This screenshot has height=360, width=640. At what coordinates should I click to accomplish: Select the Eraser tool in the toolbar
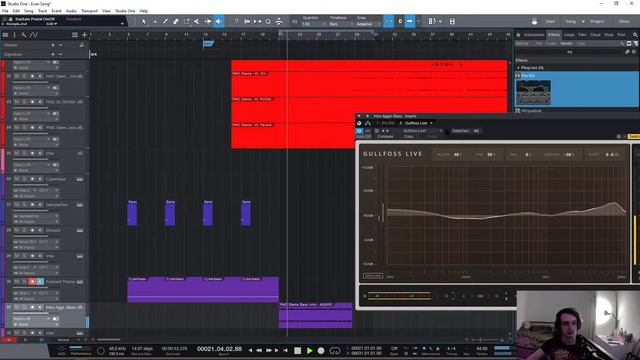tap(176, 21)
